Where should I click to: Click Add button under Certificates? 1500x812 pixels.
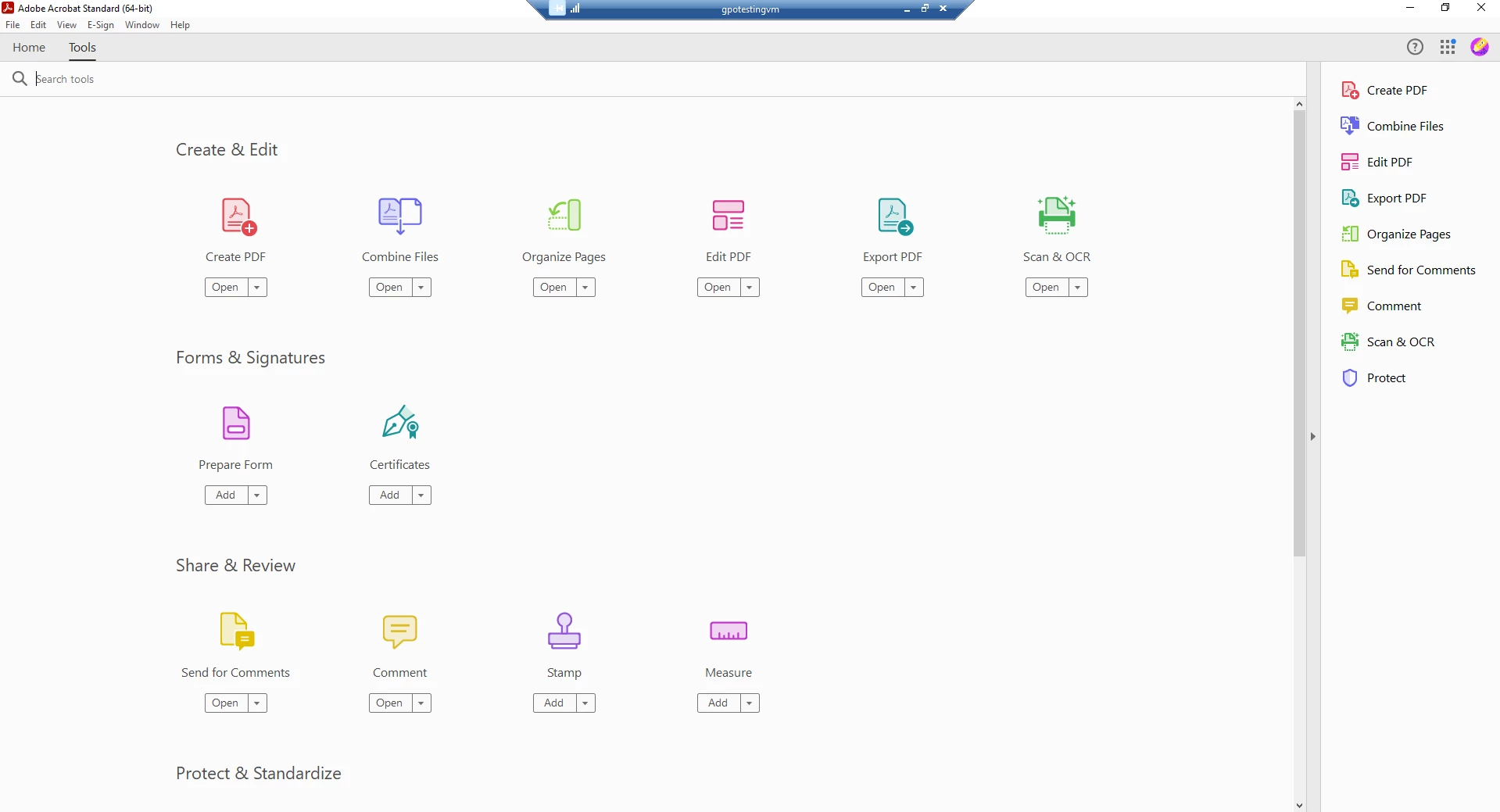[x=390, y=495]
